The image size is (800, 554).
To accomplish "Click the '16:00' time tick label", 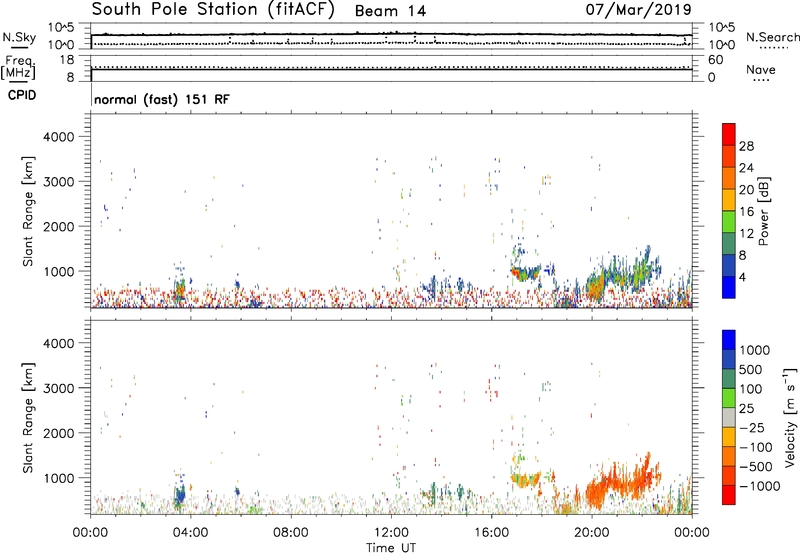I will [x=491, y=533].
